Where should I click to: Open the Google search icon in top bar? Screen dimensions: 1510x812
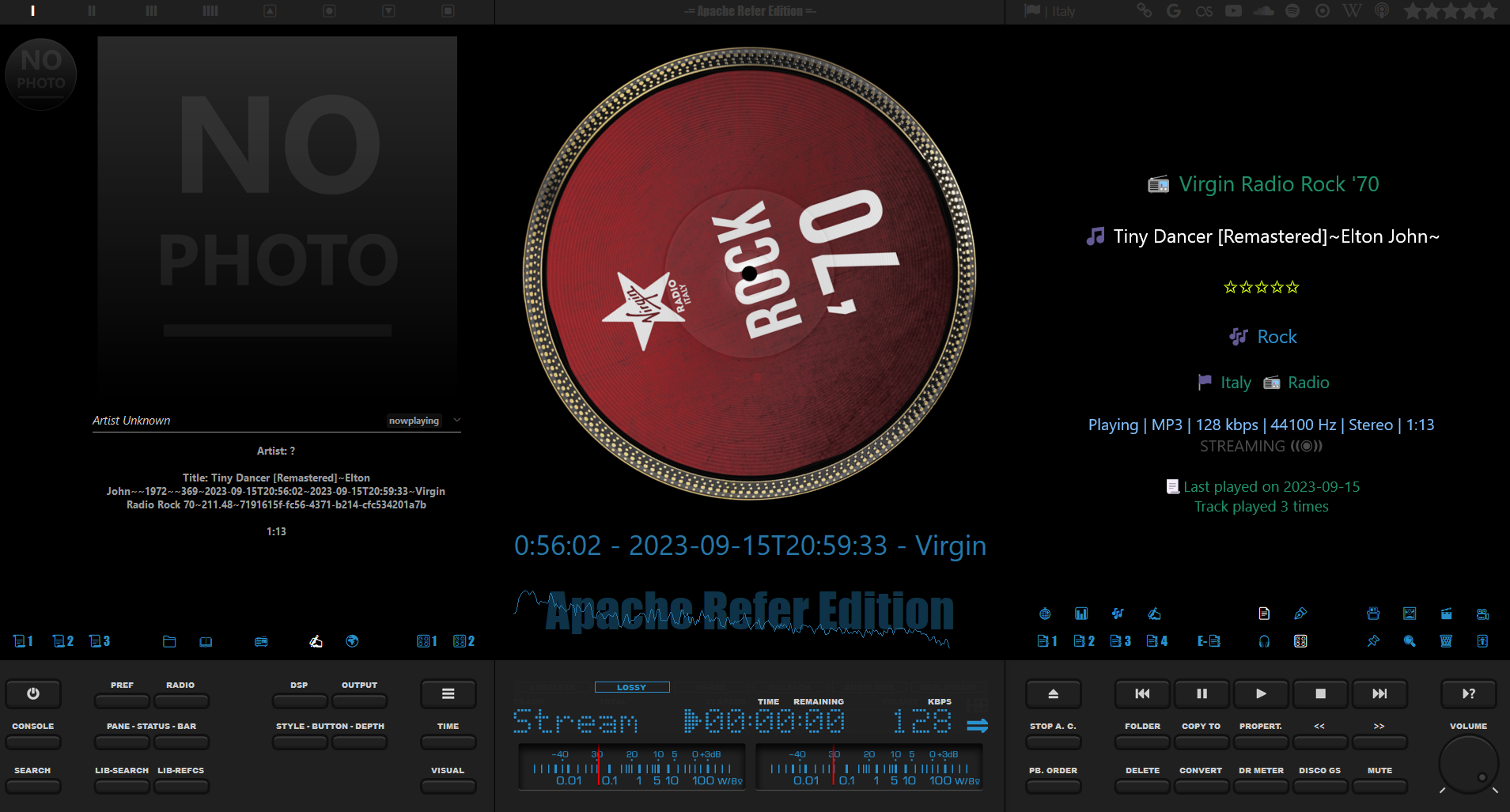[x=1174, y=11]
